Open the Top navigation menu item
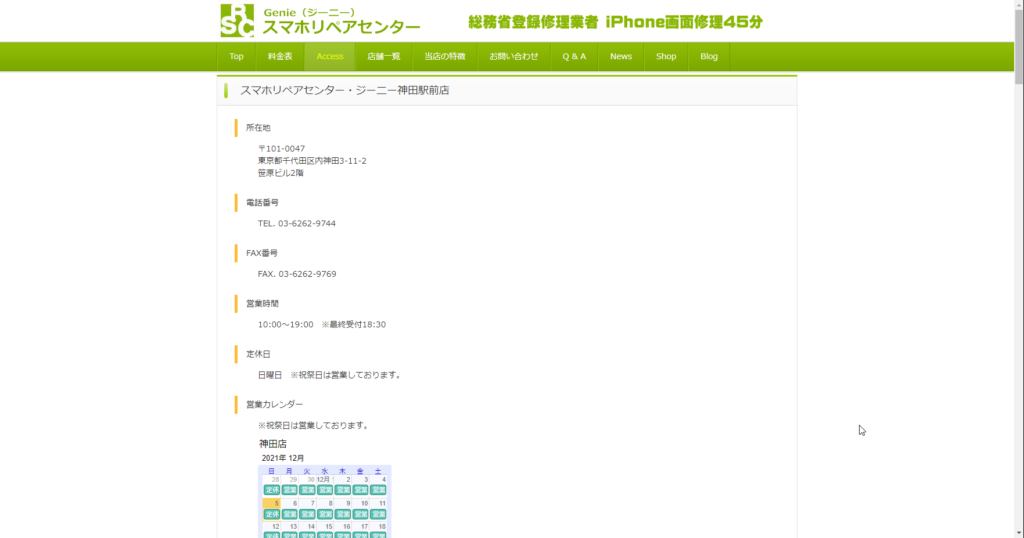Screen dimensions: 1024x538 236,56
